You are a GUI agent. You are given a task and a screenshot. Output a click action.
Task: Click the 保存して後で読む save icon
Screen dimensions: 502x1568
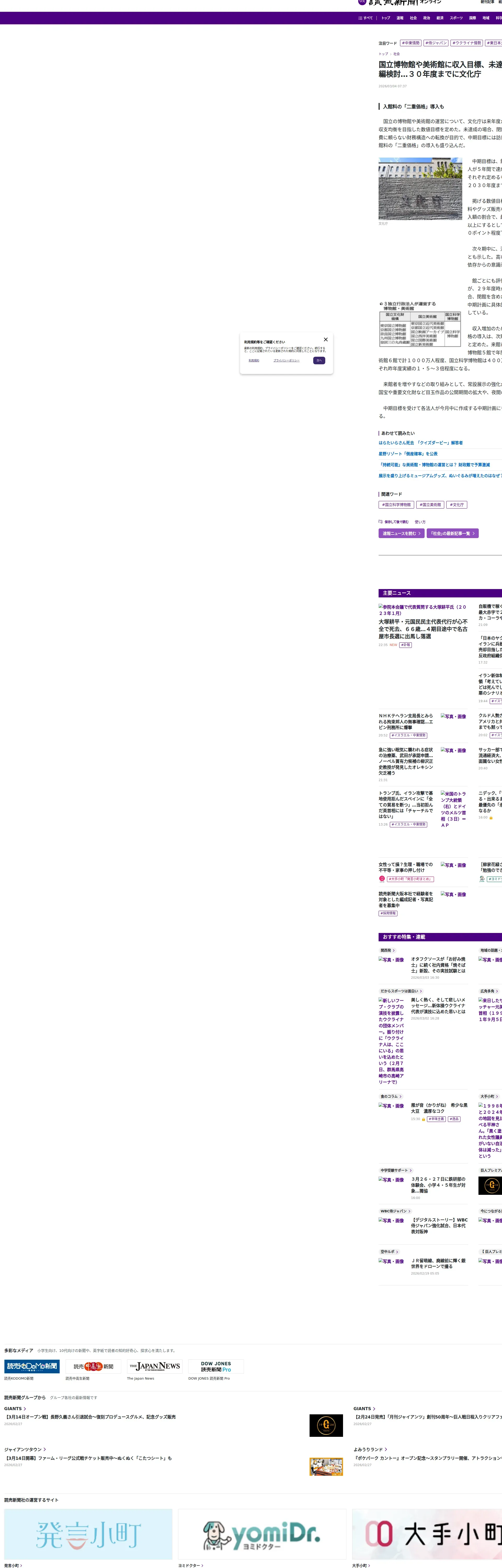coord(381,522)
